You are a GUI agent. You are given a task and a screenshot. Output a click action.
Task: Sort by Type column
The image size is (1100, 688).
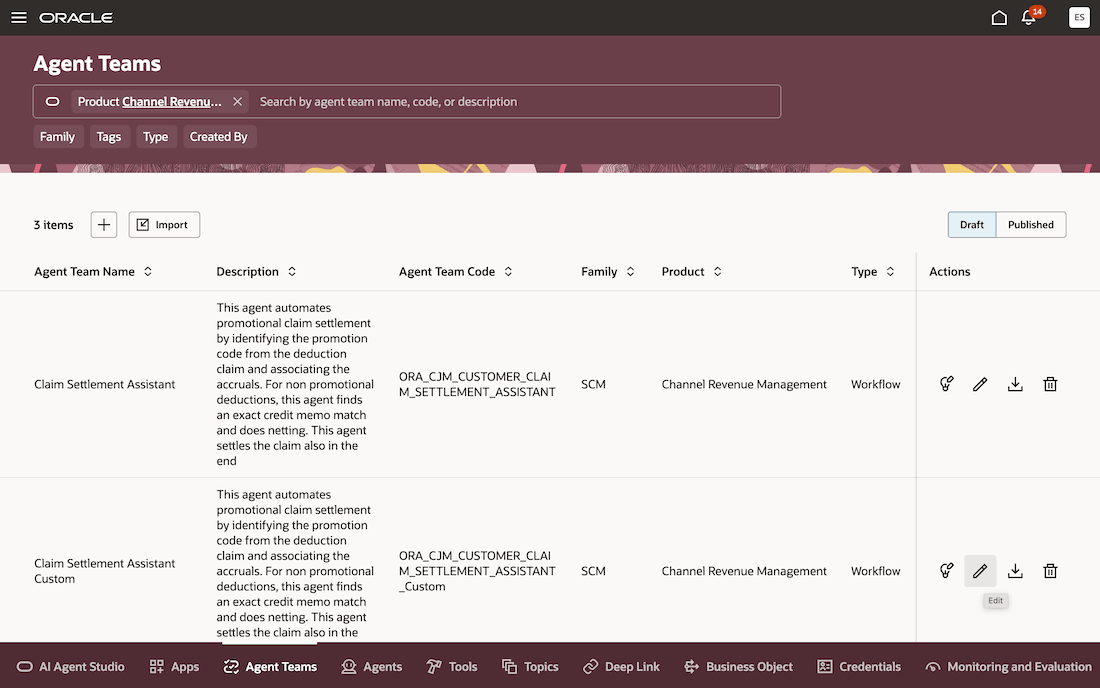tap(890, 271)
